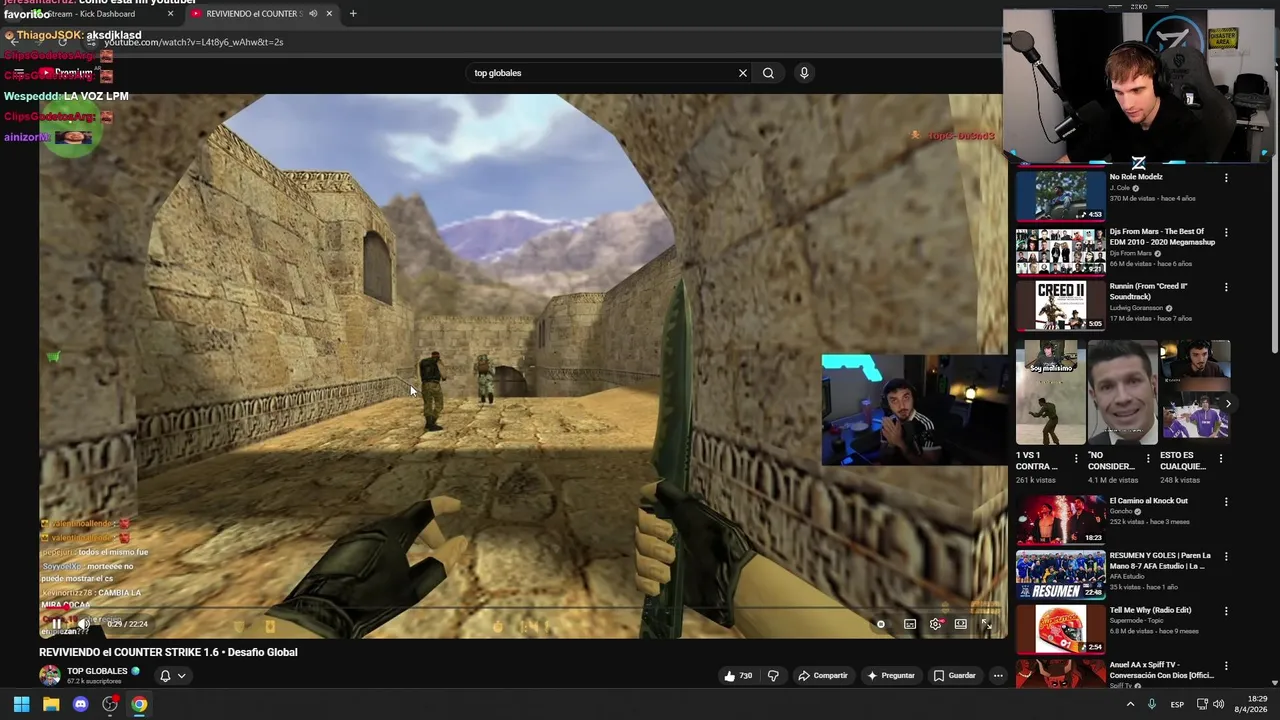
Task: Open OBS Studio taskbar icon
Action: coord(110,704)
